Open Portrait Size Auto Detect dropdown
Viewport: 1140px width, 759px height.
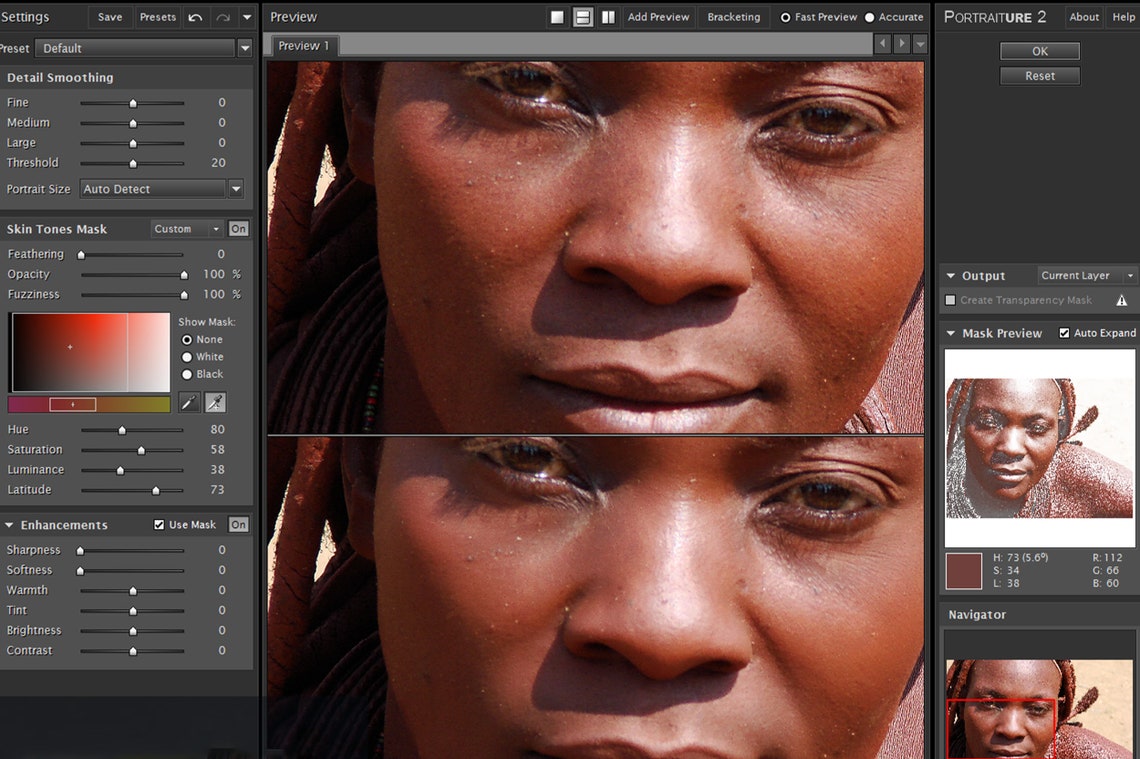pos(161,189)
